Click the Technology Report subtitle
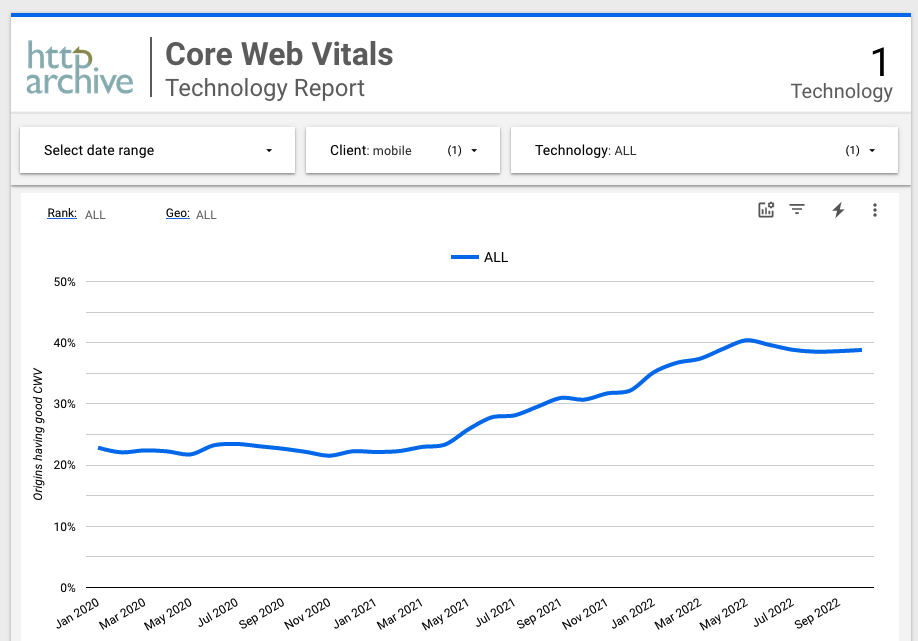The width and height of the screenshot is (918, 641). 265,88
